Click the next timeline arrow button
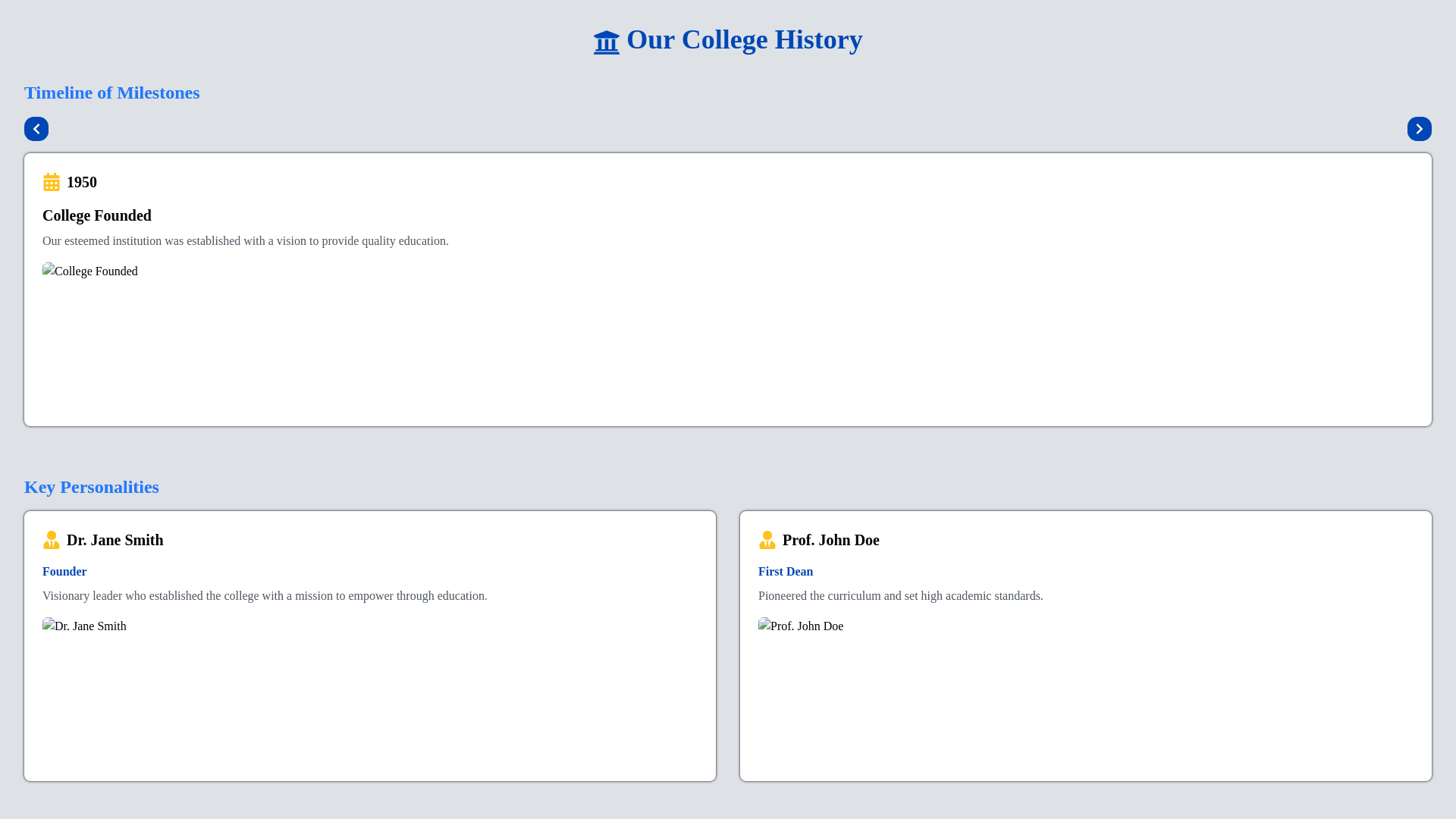The image size is (1456, 819). 1419,129
